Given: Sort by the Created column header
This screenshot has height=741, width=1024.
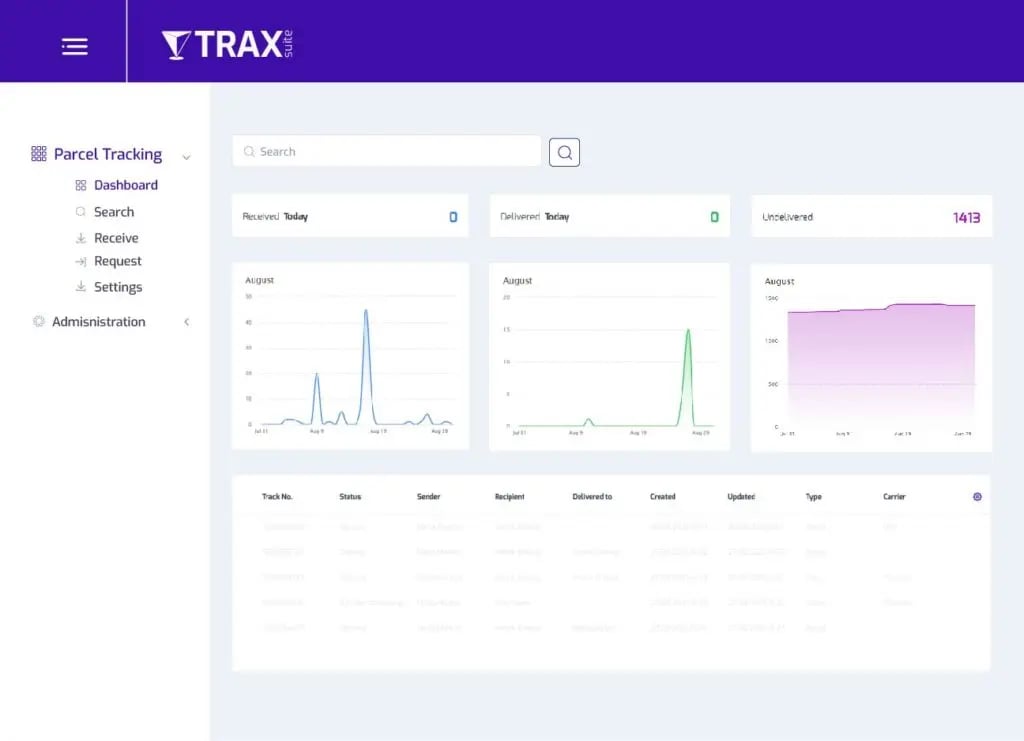Looking at the screenshot, I should [x=662, y=497].
